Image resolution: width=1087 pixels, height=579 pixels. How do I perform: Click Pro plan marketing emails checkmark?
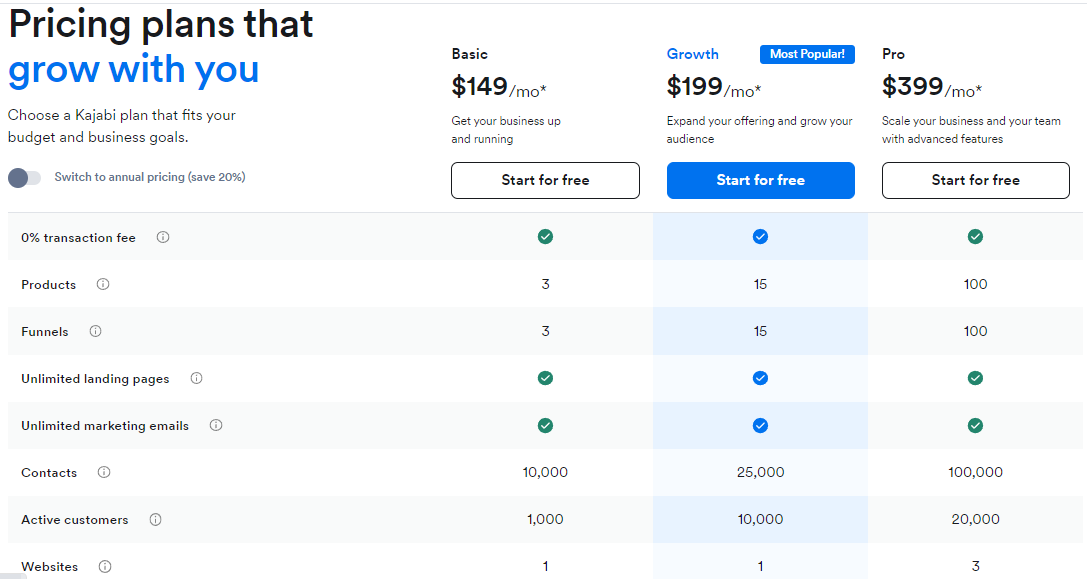pos(975,425)
